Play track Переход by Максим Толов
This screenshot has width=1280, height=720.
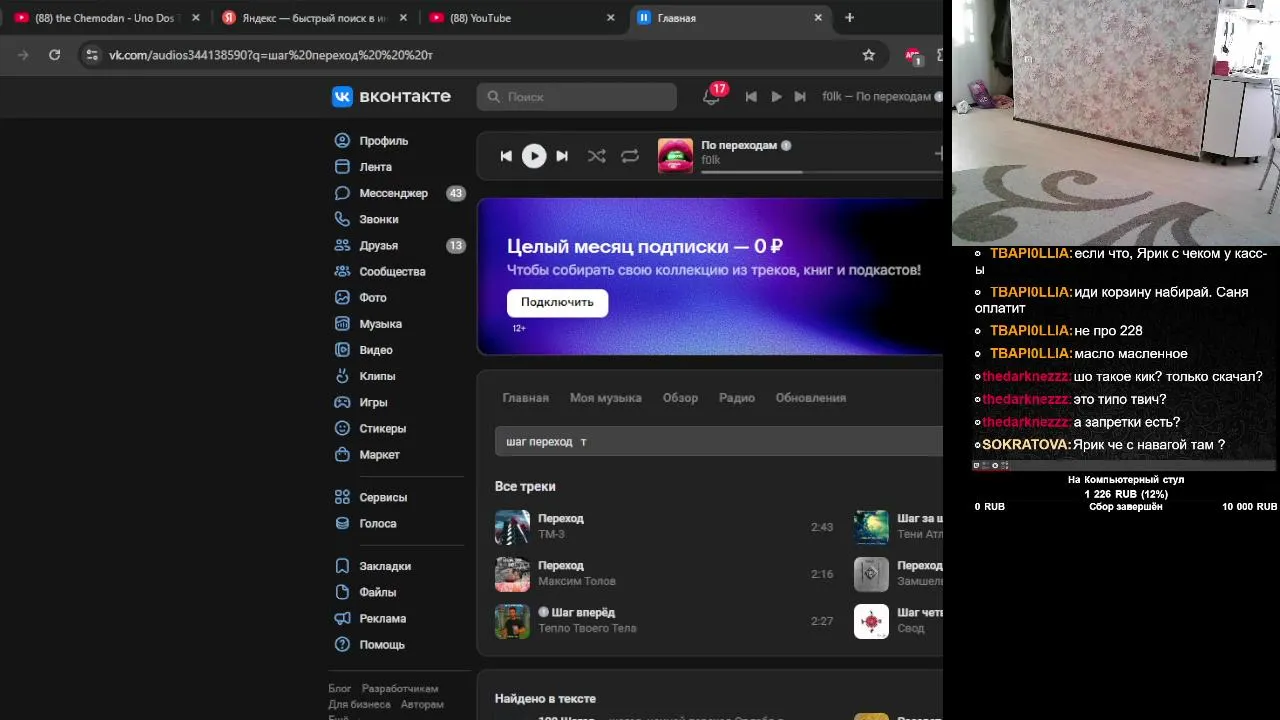512,574
